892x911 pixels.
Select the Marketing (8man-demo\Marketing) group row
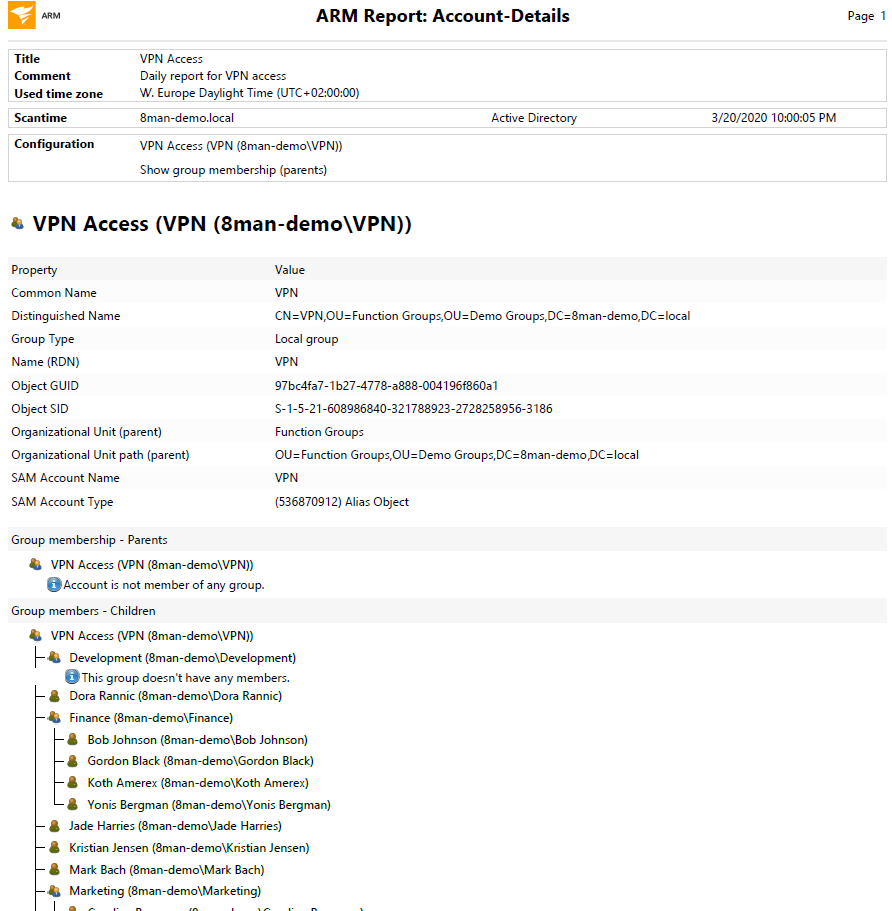[165, 891]
